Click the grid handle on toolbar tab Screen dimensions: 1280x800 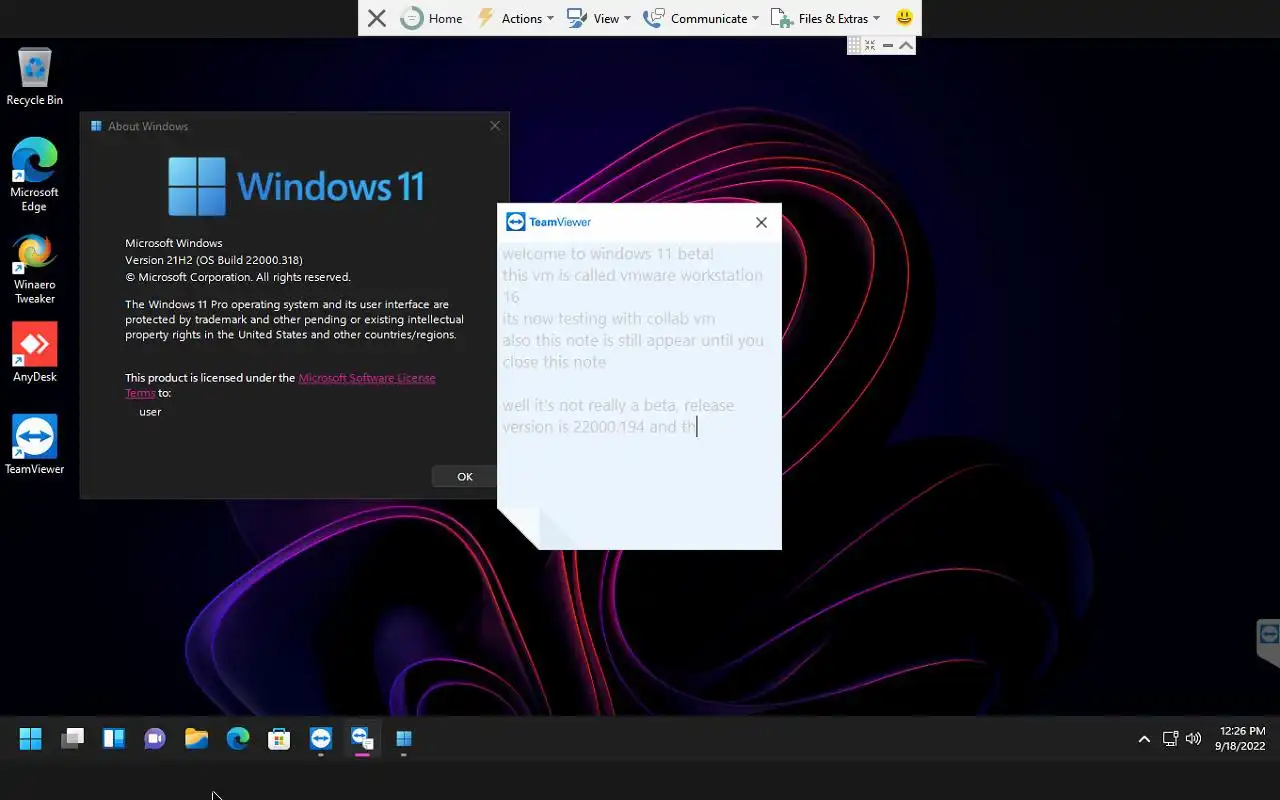click(854, 45)
